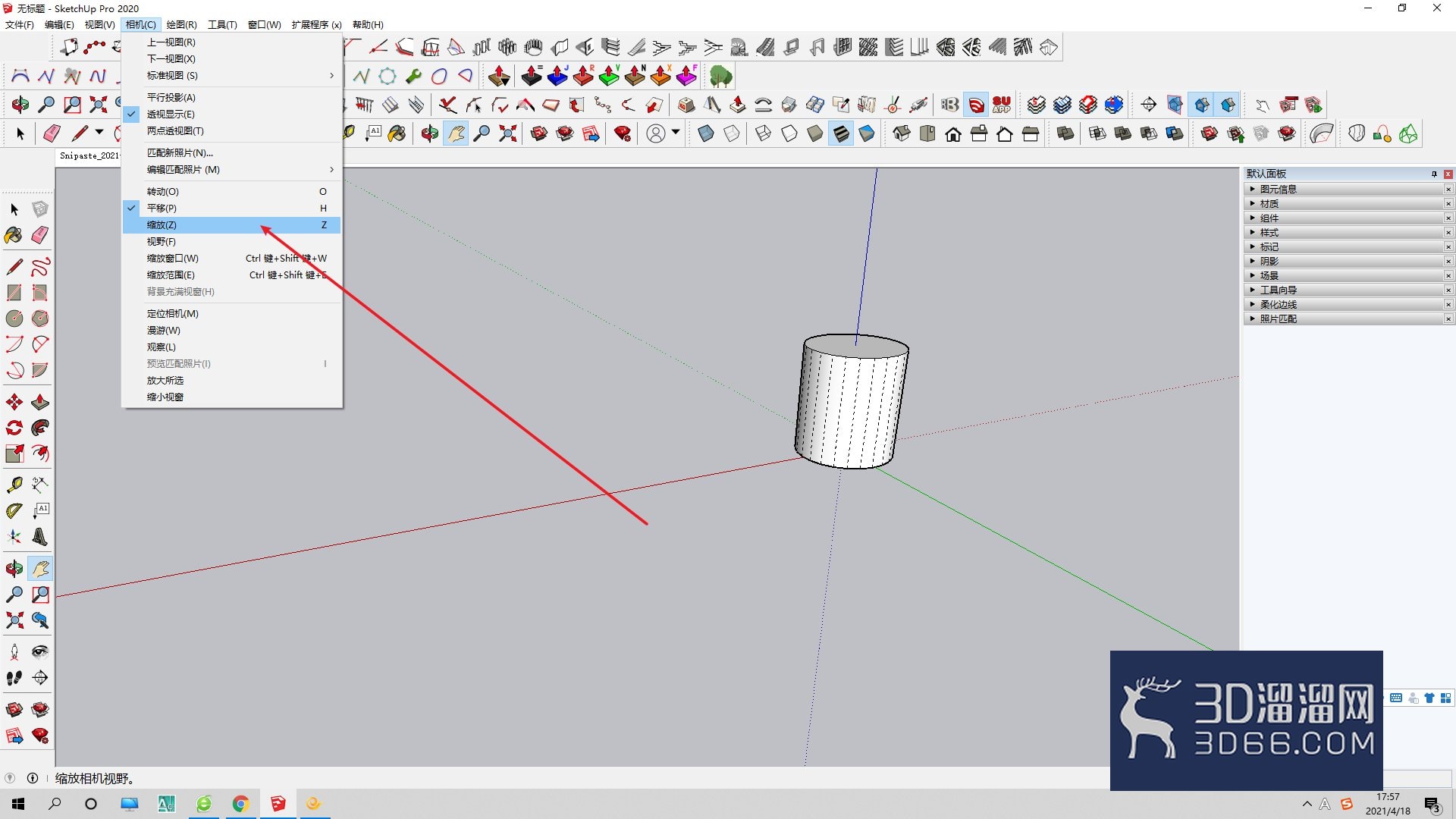Toggle Shaded With Textures style
The height and width of the screenshot is (819, 1456).
(841, 134)
